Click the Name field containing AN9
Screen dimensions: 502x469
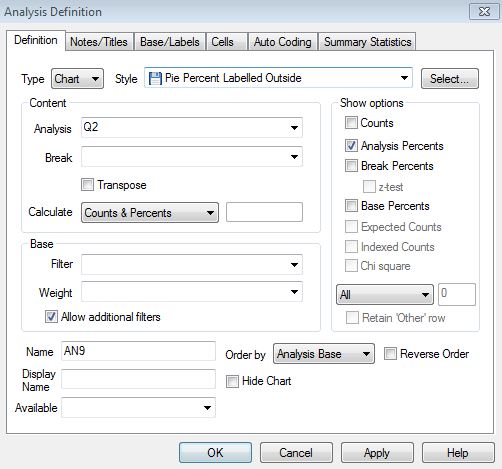(x=138, y=351)
